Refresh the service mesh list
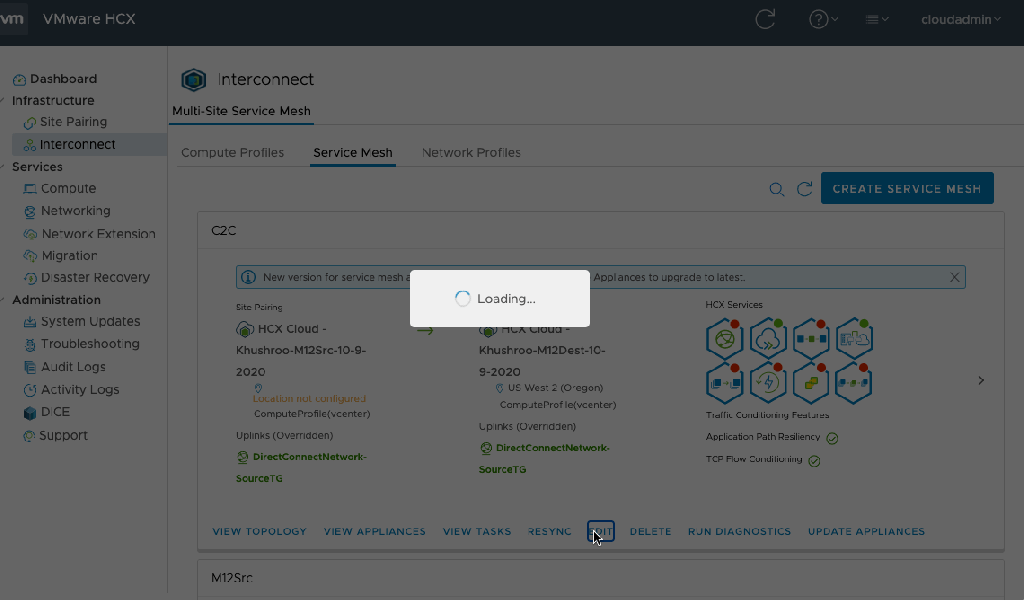This screenshot has height=600, width=1024. [804, 189]
